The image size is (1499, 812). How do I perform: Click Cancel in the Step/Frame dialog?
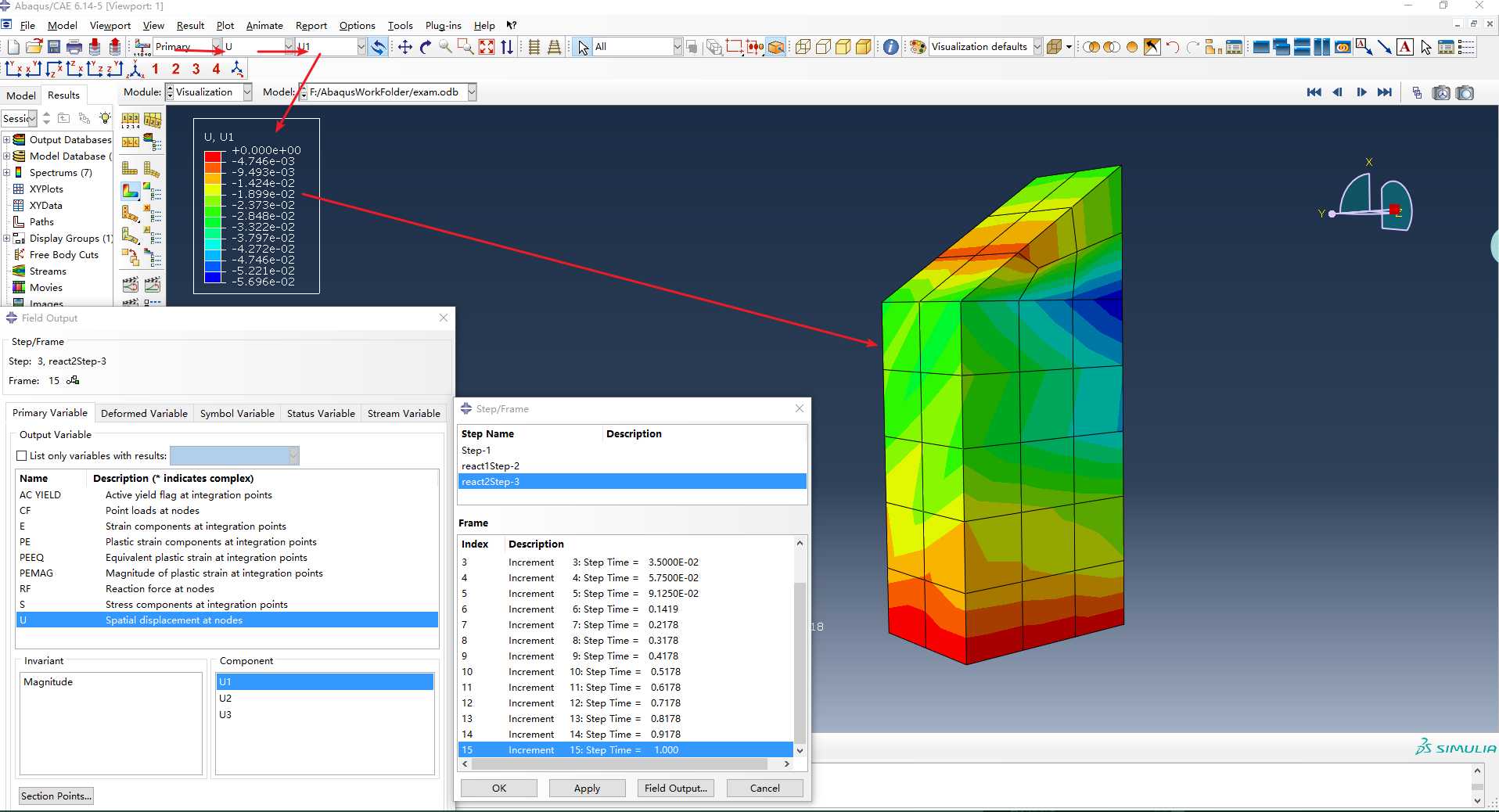click(x=764, y=788)
